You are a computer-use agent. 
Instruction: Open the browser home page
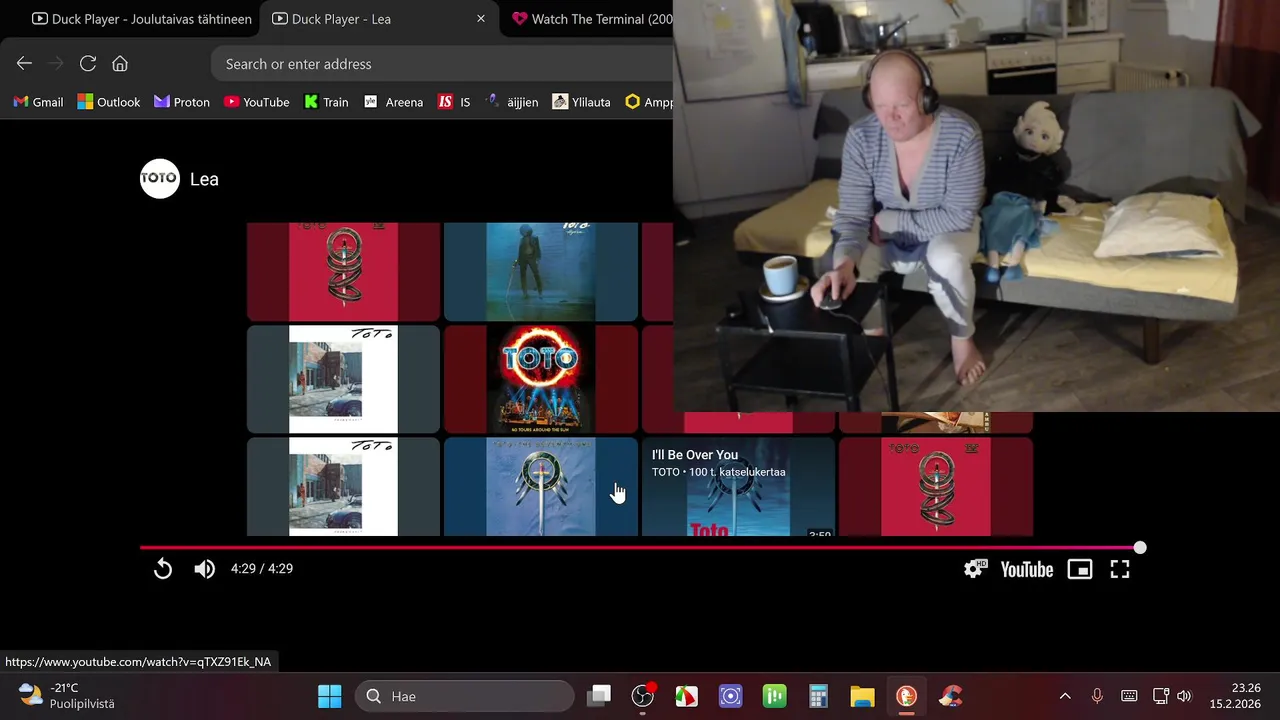pos(120,63)
